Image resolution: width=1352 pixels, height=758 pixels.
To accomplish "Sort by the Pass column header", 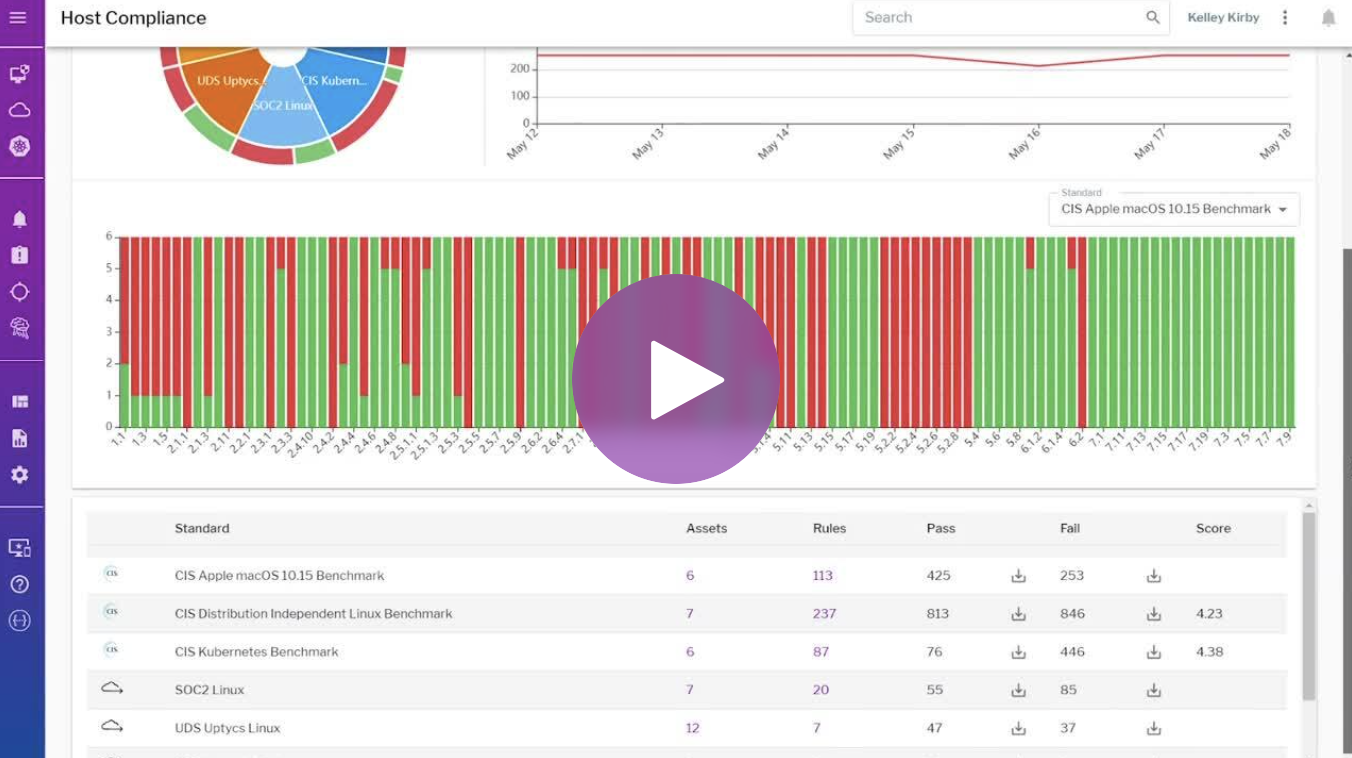I will pos(941,528).
